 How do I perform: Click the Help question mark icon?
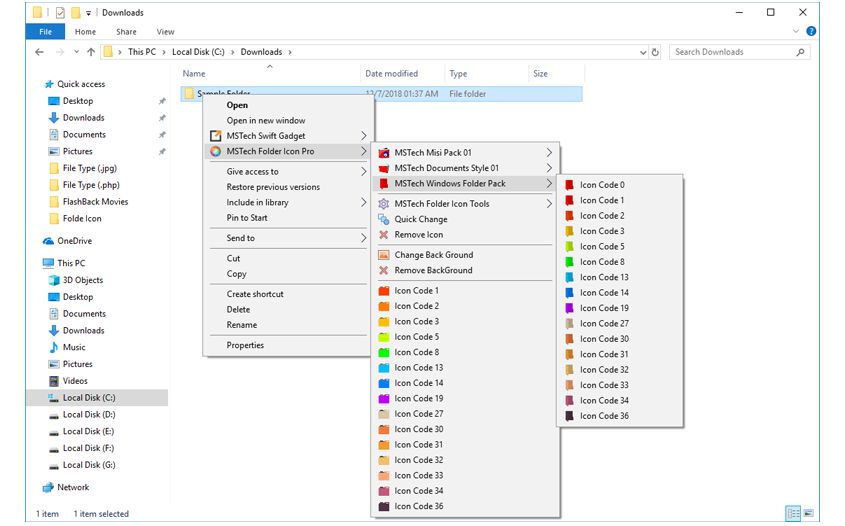[x=811, y=31]
